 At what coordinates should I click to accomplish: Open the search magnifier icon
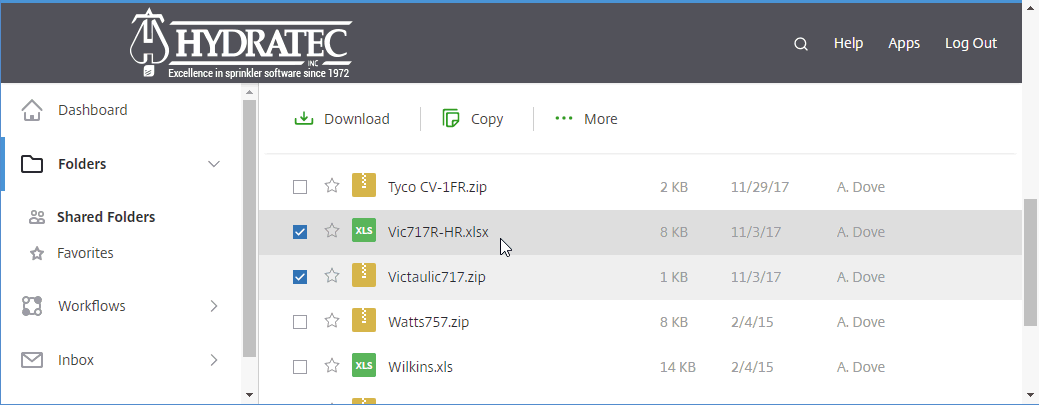pos(800,44)
